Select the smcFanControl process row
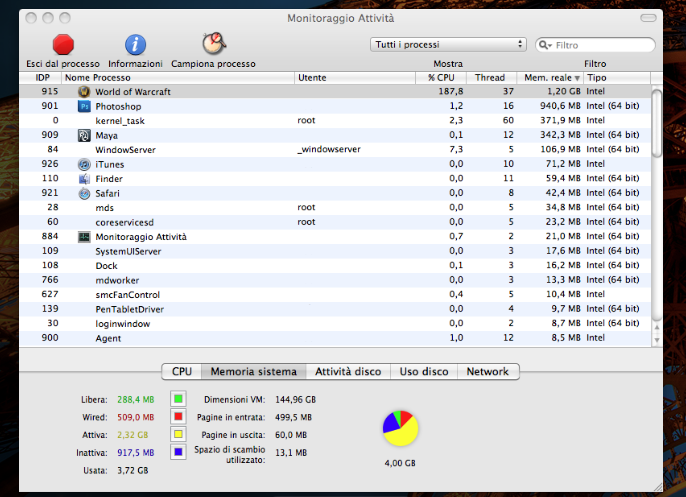 335,294
